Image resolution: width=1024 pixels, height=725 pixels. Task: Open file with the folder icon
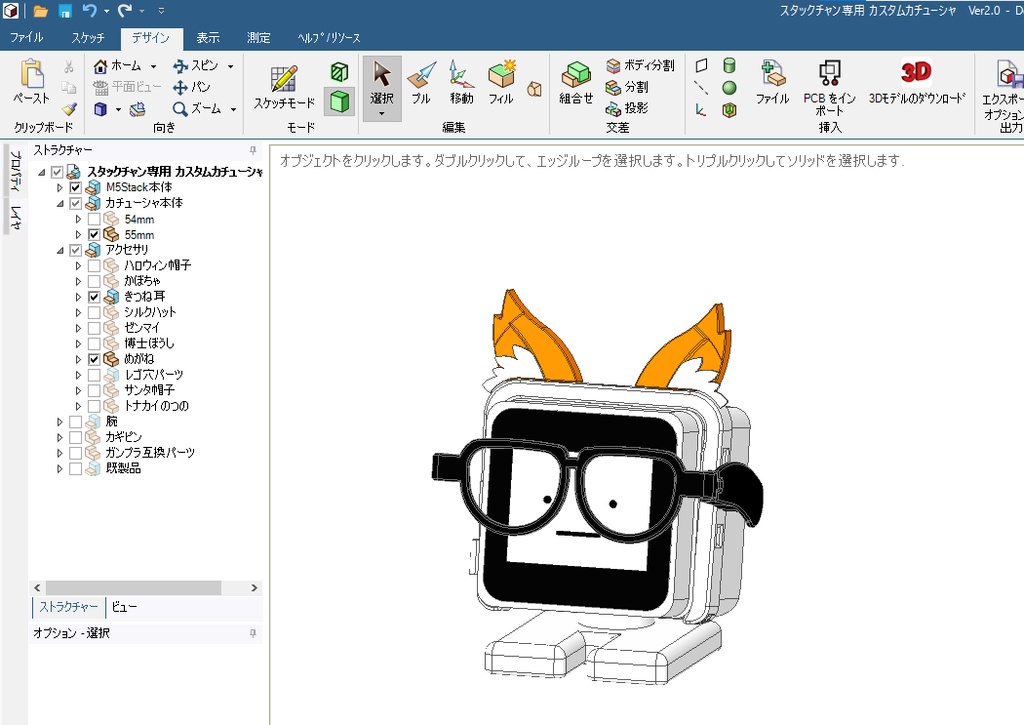(x=40, y=11)
